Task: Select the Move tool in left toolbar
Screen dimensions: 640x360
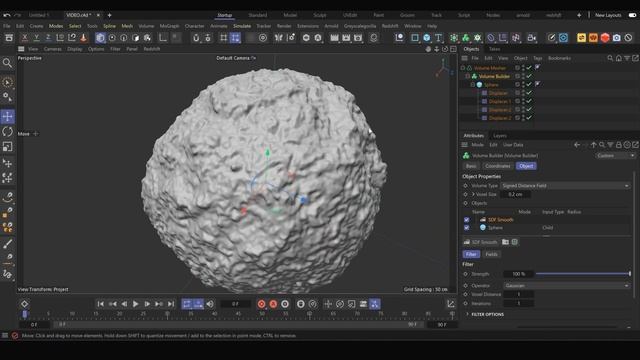Action: tap(7, 116)
